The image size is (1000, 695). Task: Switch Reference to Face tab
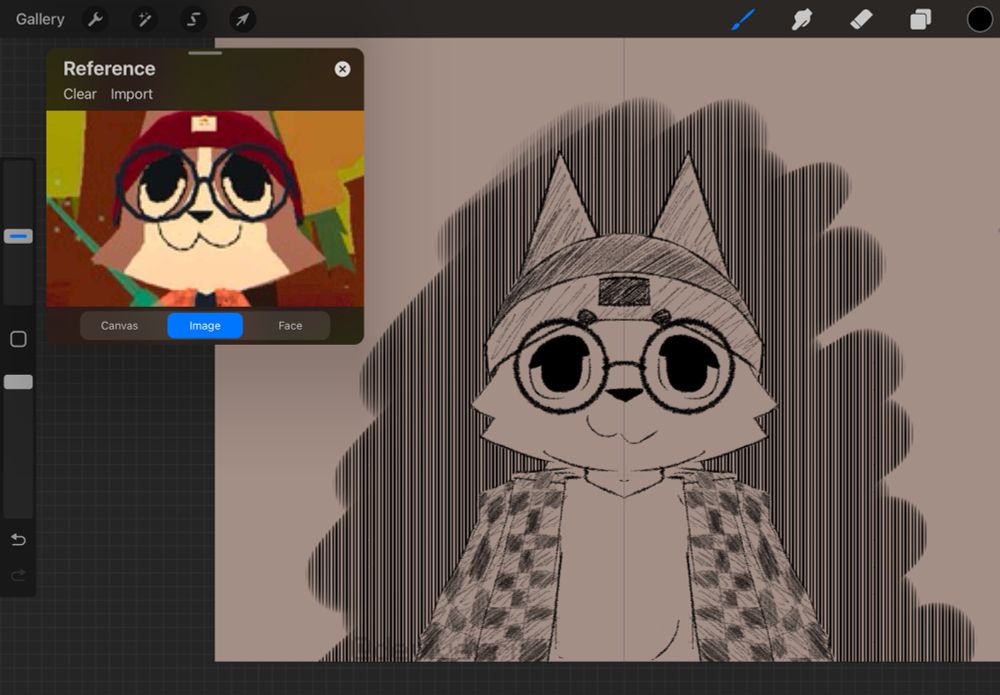(290, 325)
